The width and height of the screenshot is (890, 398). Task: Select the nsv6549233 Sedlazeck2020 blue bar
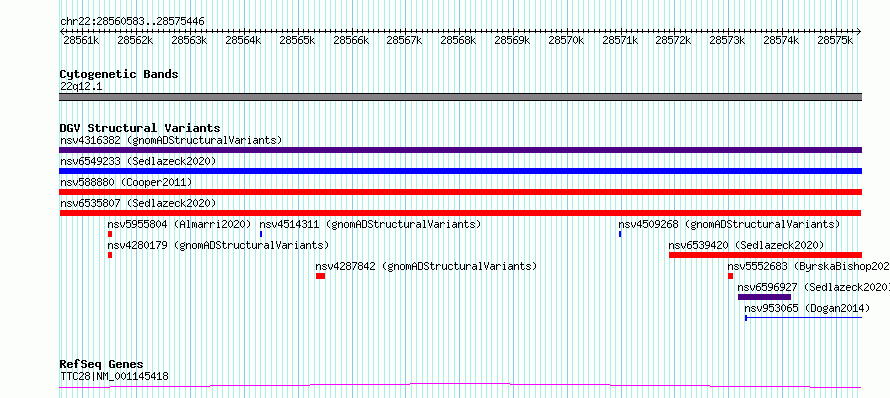pos(460,171)
